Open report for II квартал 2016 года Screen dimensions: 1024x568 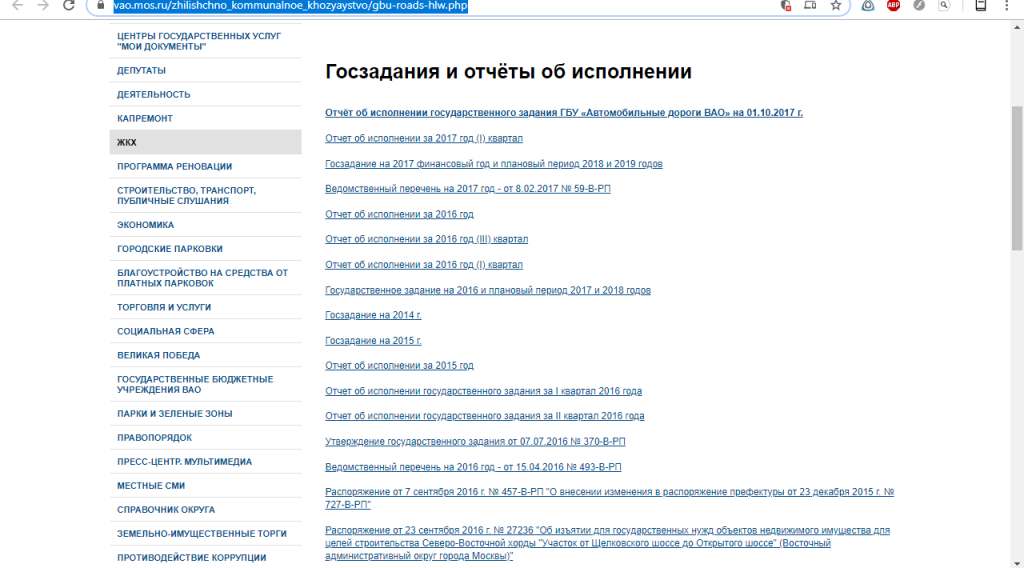485,416
